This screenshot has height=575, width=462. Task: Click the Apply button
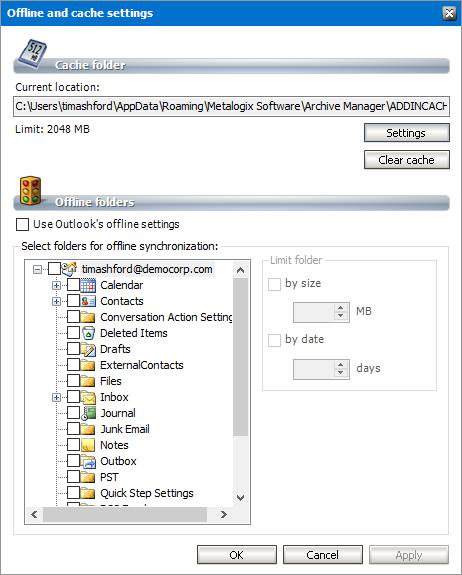click(409, 555)
